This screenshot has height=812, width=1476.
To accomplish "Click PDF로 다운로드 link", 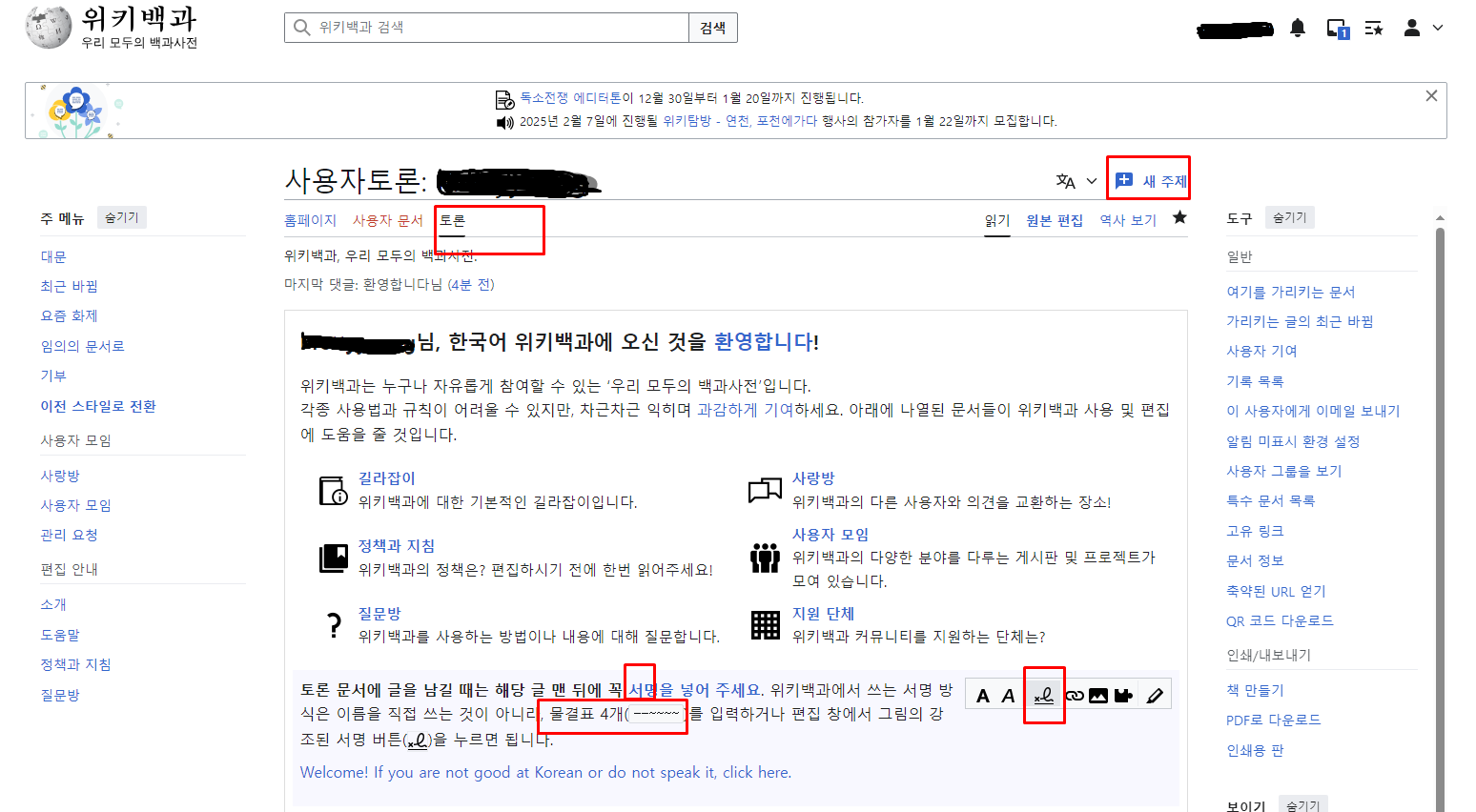I will coord(1273,720).
